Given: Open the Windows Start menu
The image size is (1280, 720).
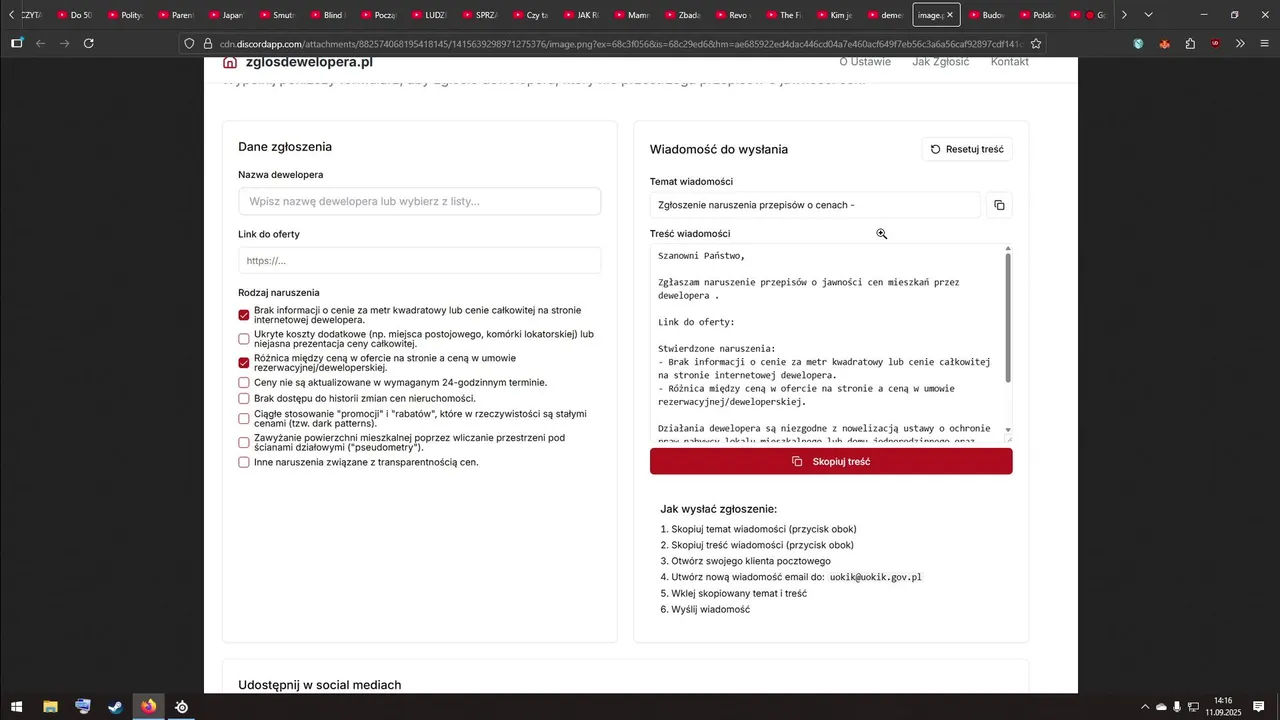Looking at the screenshot, I should click(16, 707).
